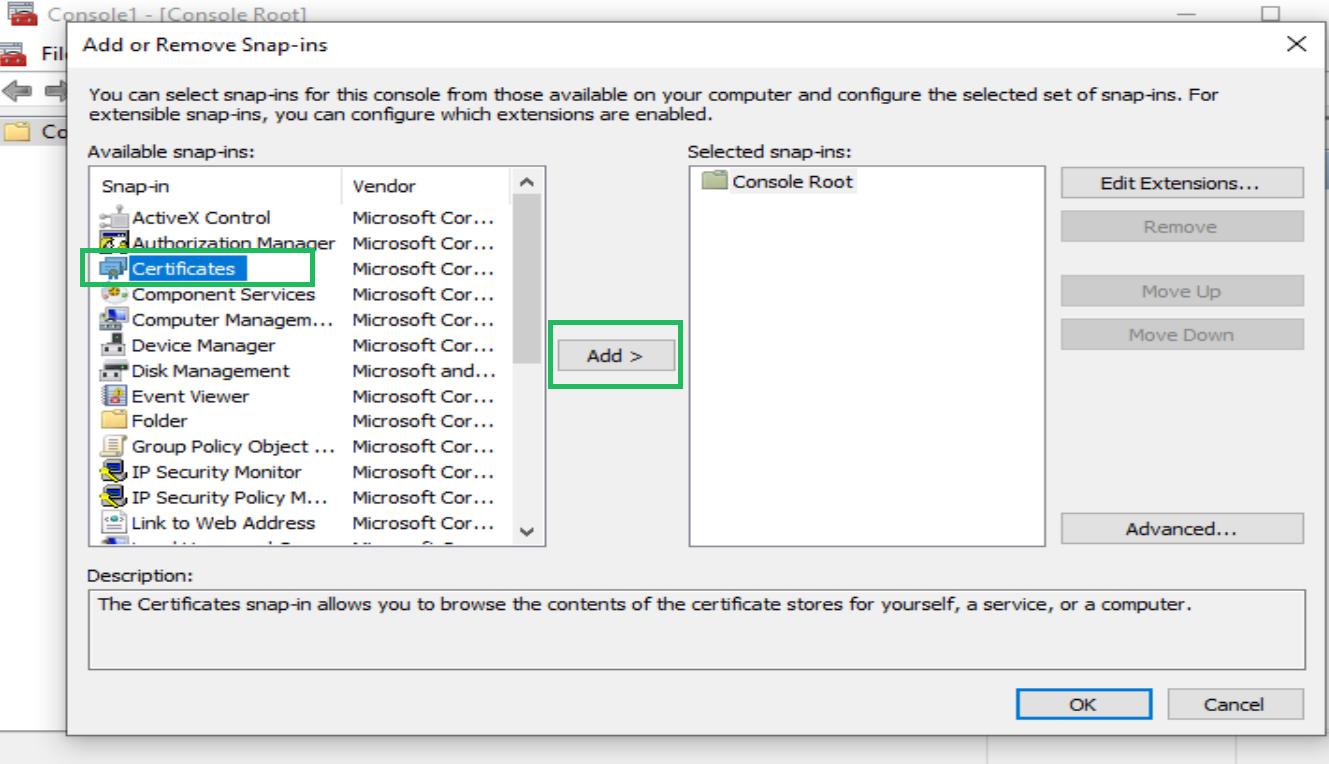The image size is (1329, 764).
Task: Sort list by the Snap-in column header
Action: click(x=217, y=186)
